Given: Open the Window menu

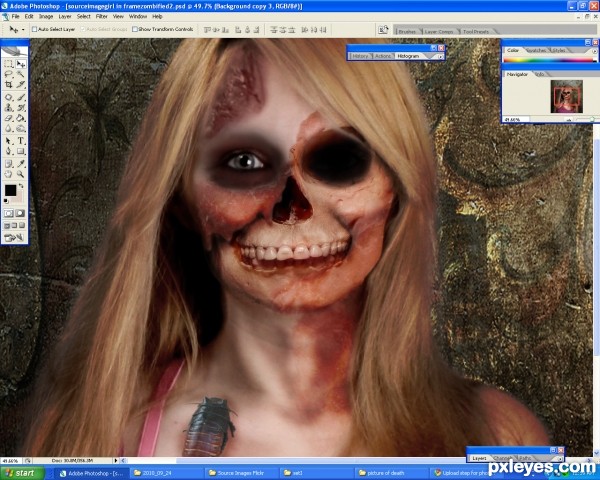Looking at the screenshot, I should tap(138, 16).
